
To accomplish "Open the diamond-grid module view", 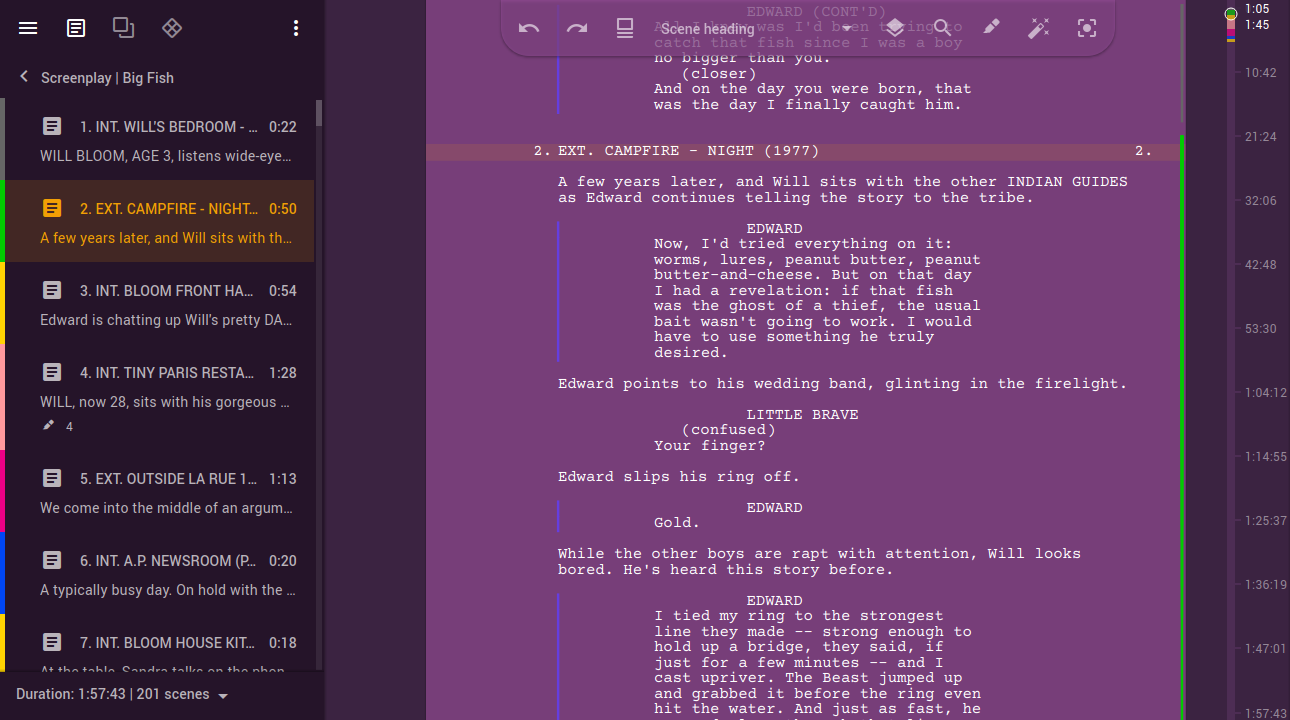I will point(172,28).
